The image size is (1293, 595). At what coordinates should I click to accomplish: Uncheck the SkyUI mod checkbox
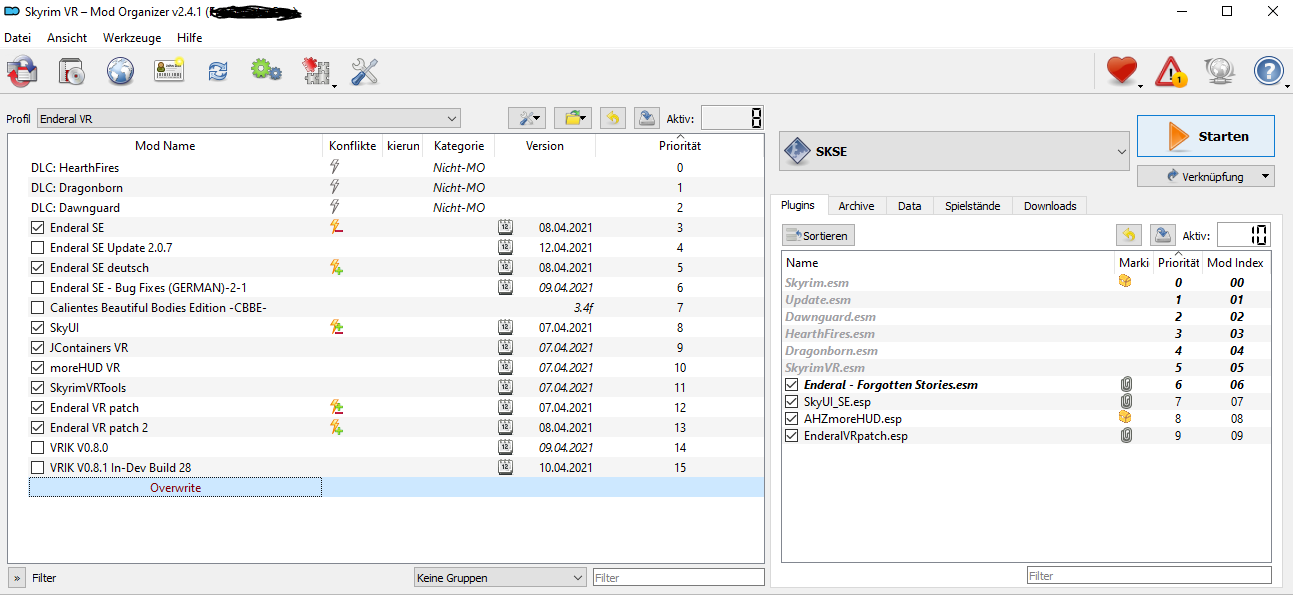[38, 328]
